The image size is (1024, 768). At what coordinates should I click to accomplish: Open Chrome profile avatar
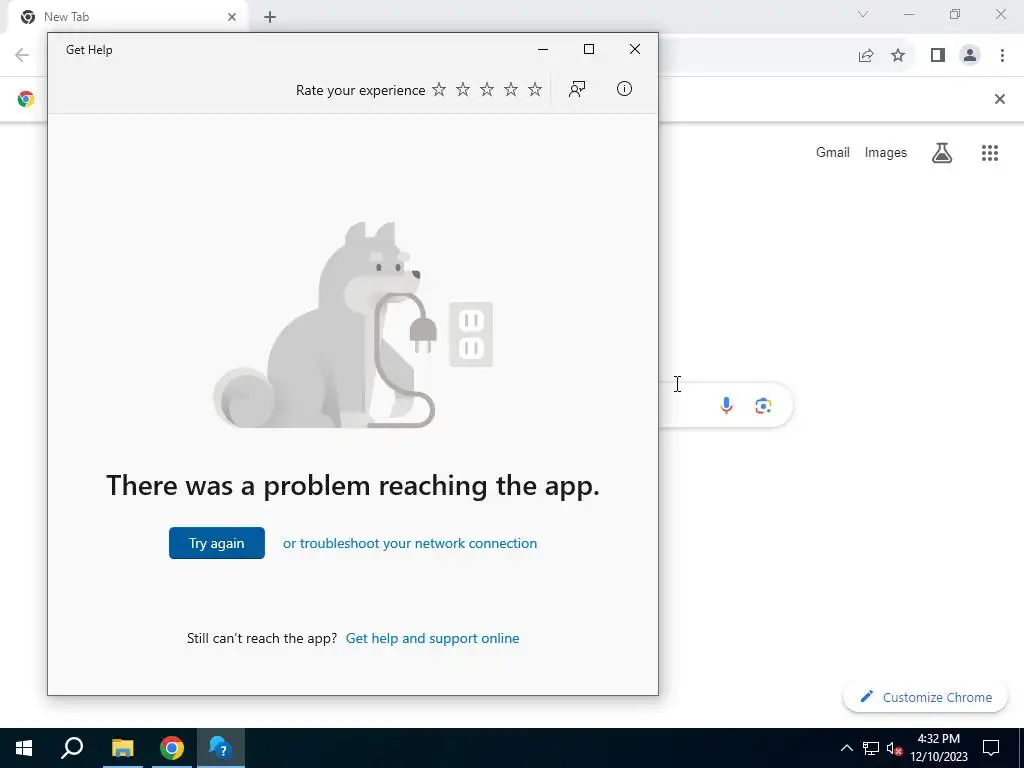970,56
